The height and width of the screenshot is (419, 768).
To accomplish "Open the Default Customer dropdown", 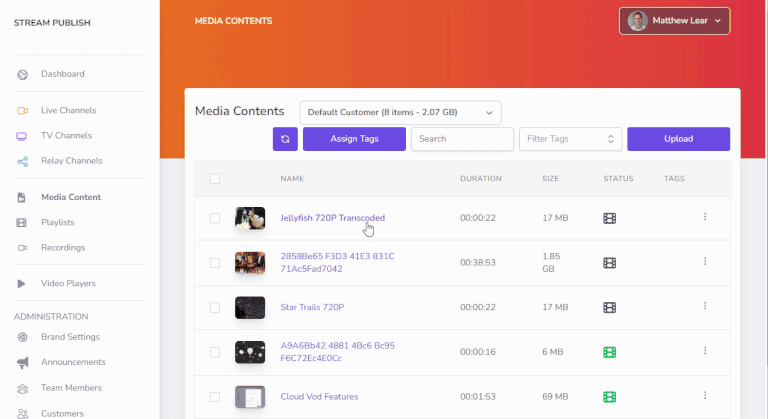I will click(x=400, y=113).
